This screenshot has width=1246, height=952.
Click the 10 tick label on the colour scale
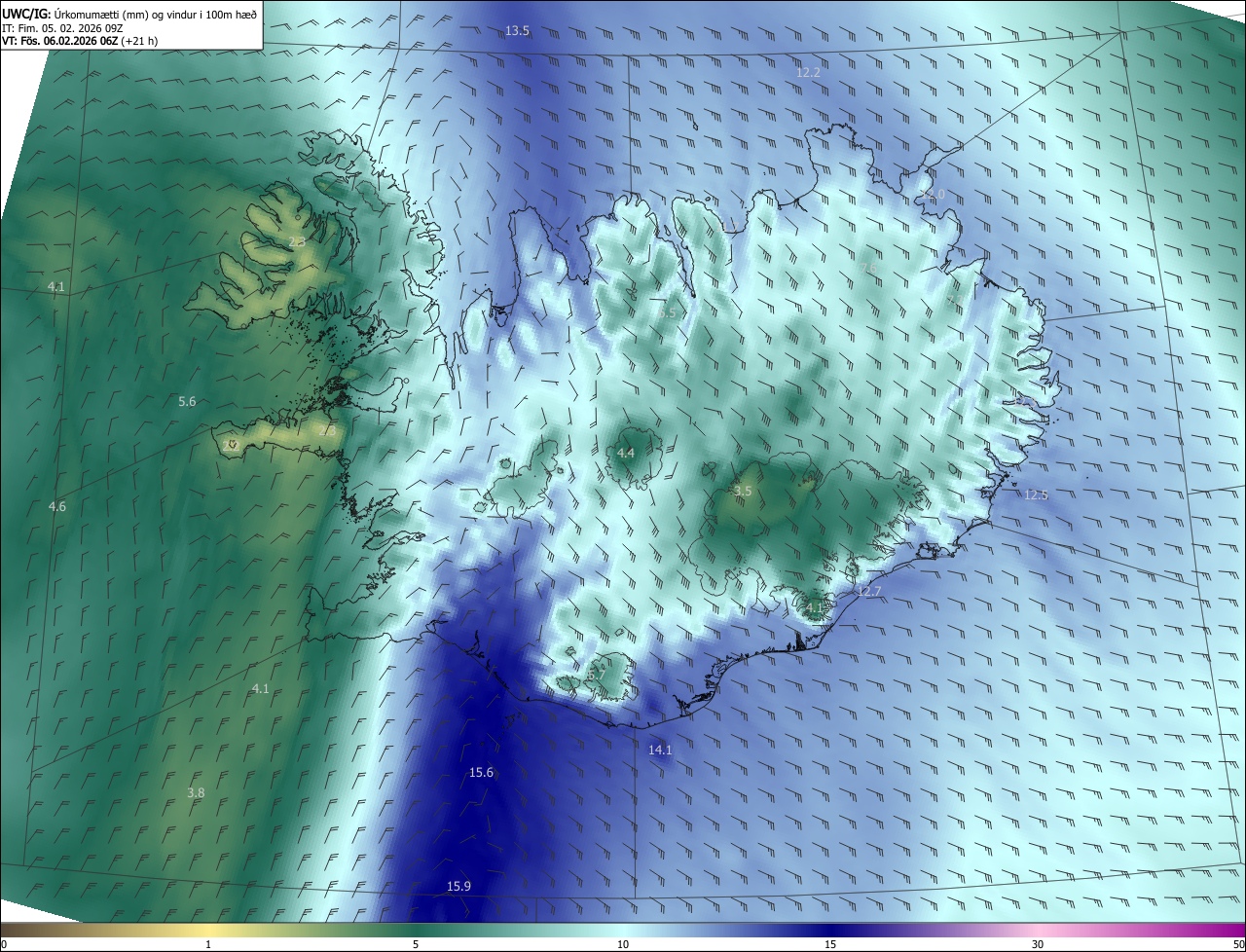tap(623, 944)
